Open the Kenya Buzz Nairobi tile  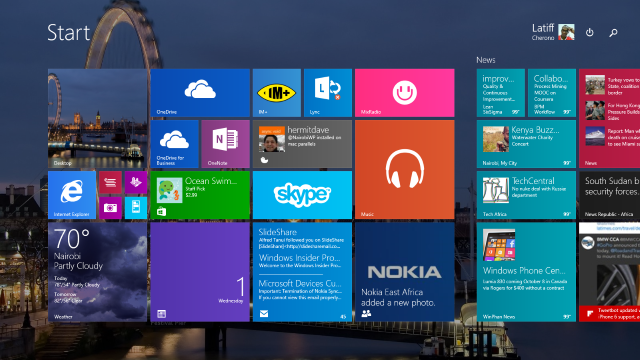526,144
